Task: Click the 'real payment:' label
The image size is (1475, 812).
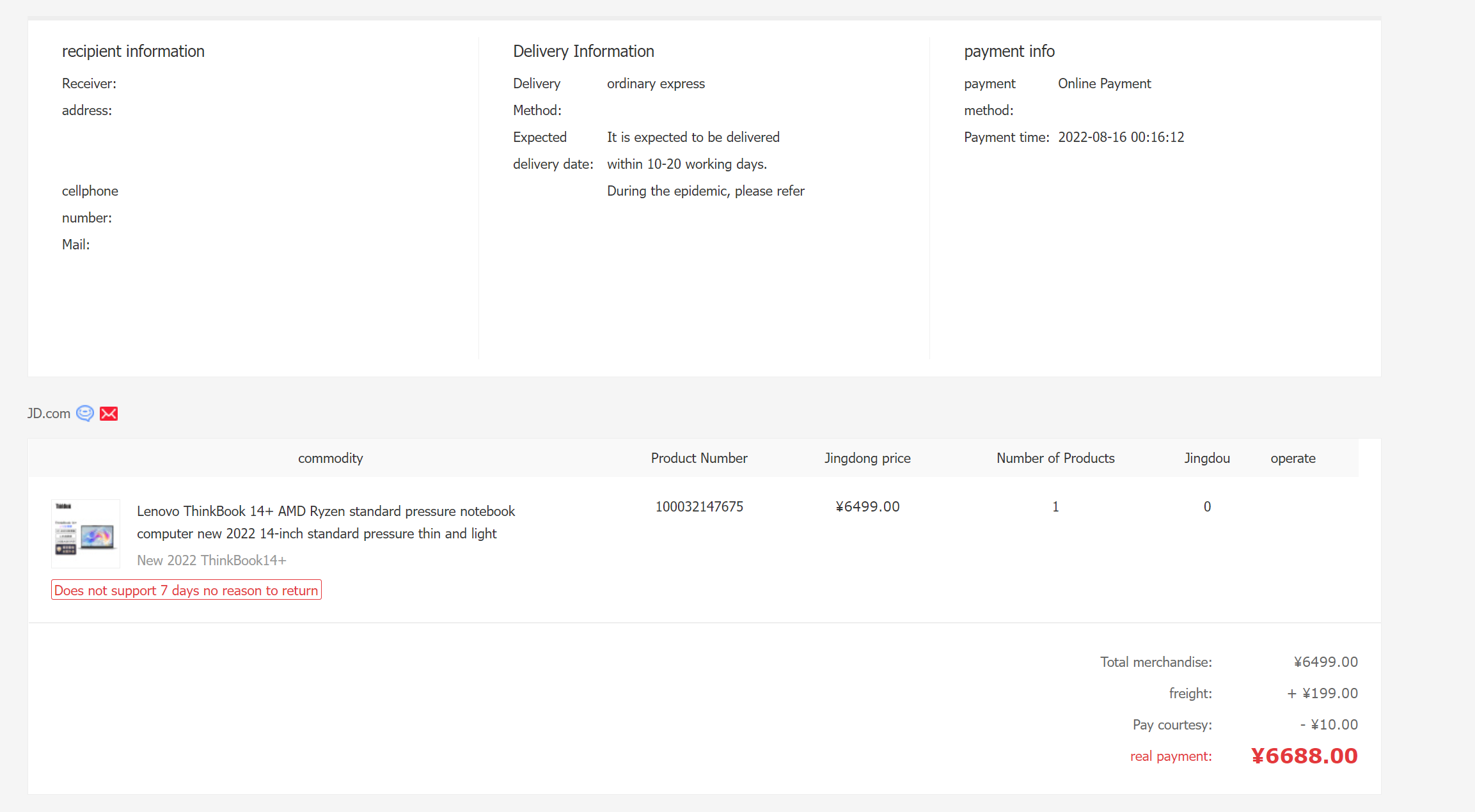Action: click(x=1171, y=756)
